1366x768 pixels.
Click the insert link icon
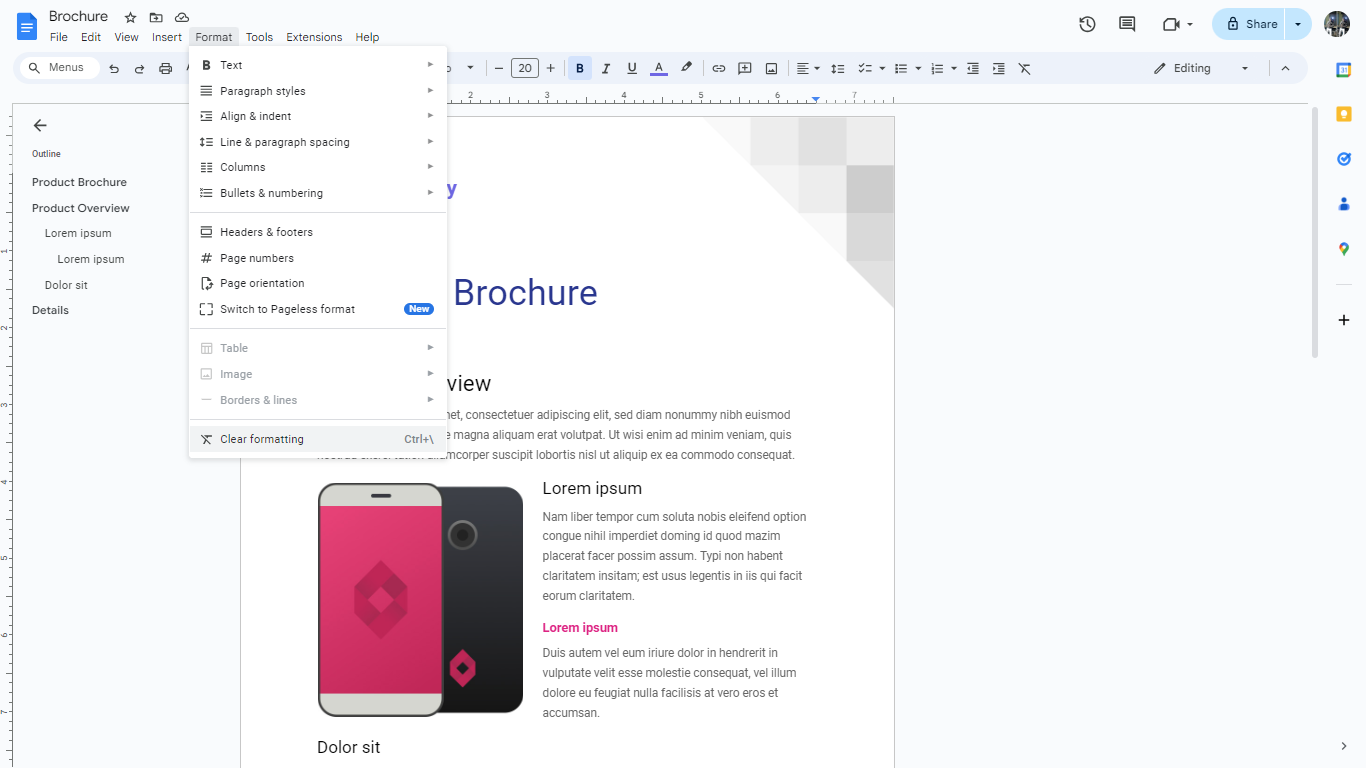click(x=719, y=68)
